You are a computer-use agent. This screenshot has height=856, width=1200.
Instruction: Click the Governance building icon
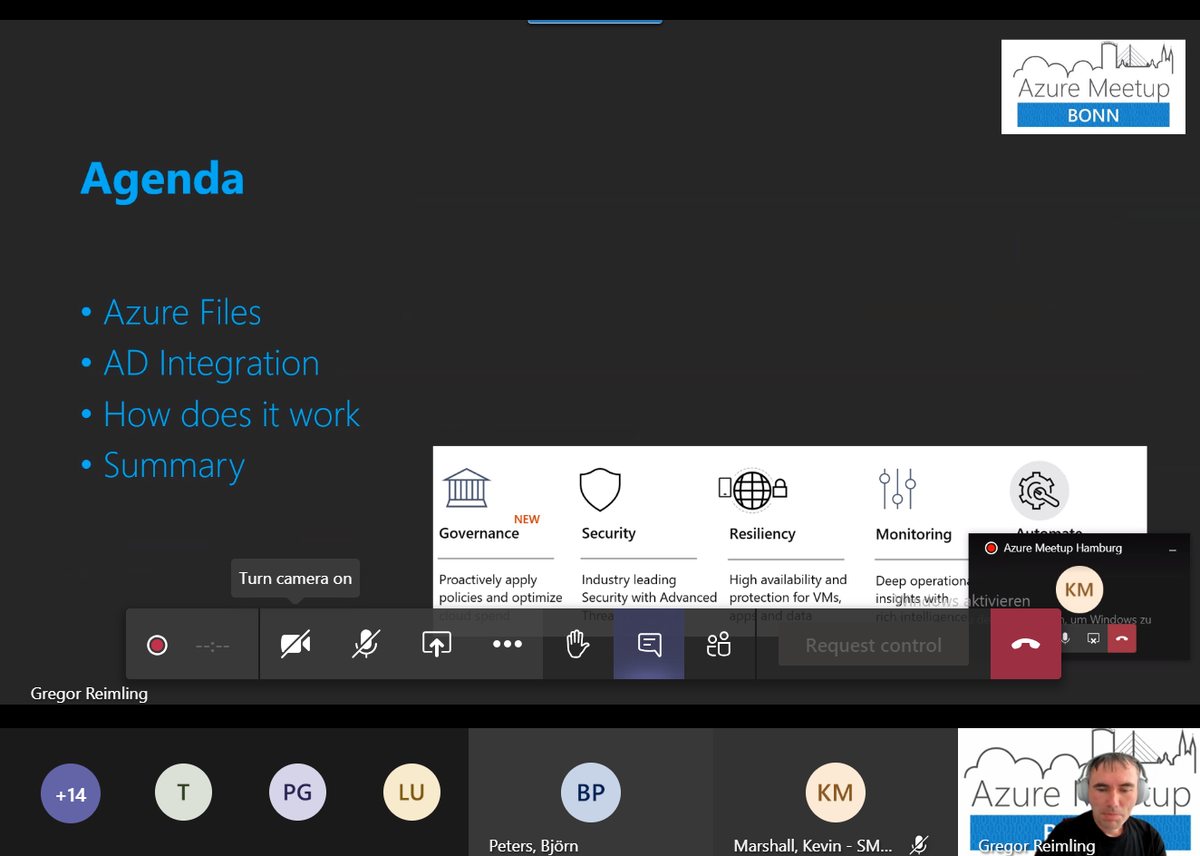466,488
